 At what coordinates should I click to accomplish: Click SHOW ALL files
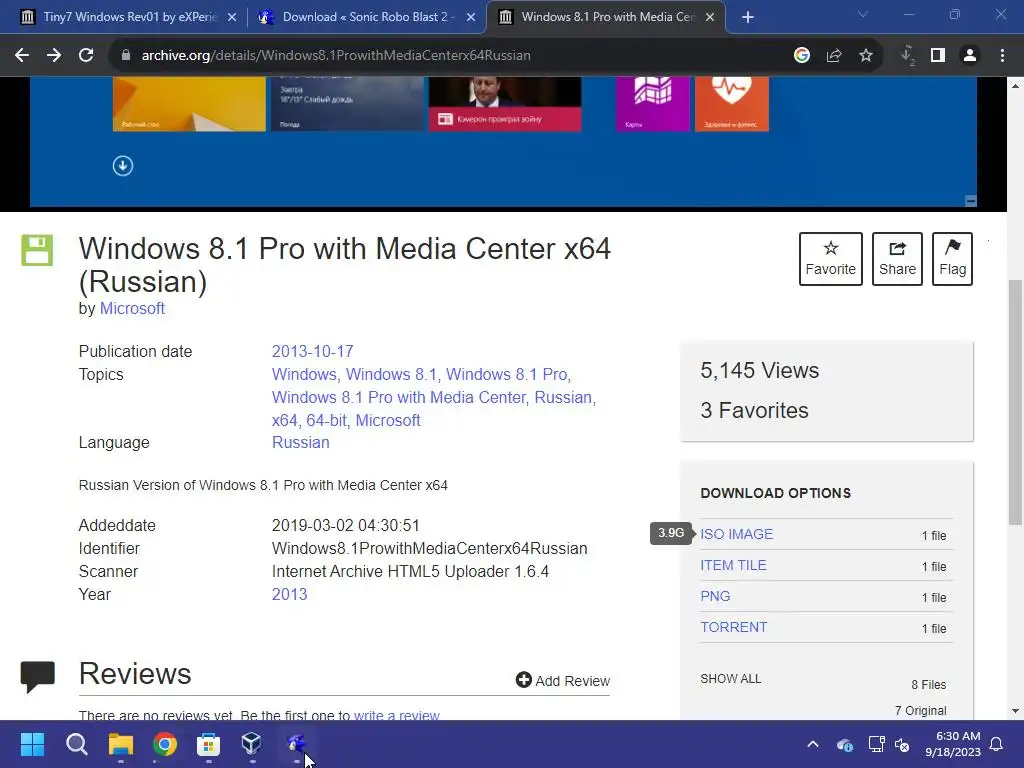tap(731, 679)
